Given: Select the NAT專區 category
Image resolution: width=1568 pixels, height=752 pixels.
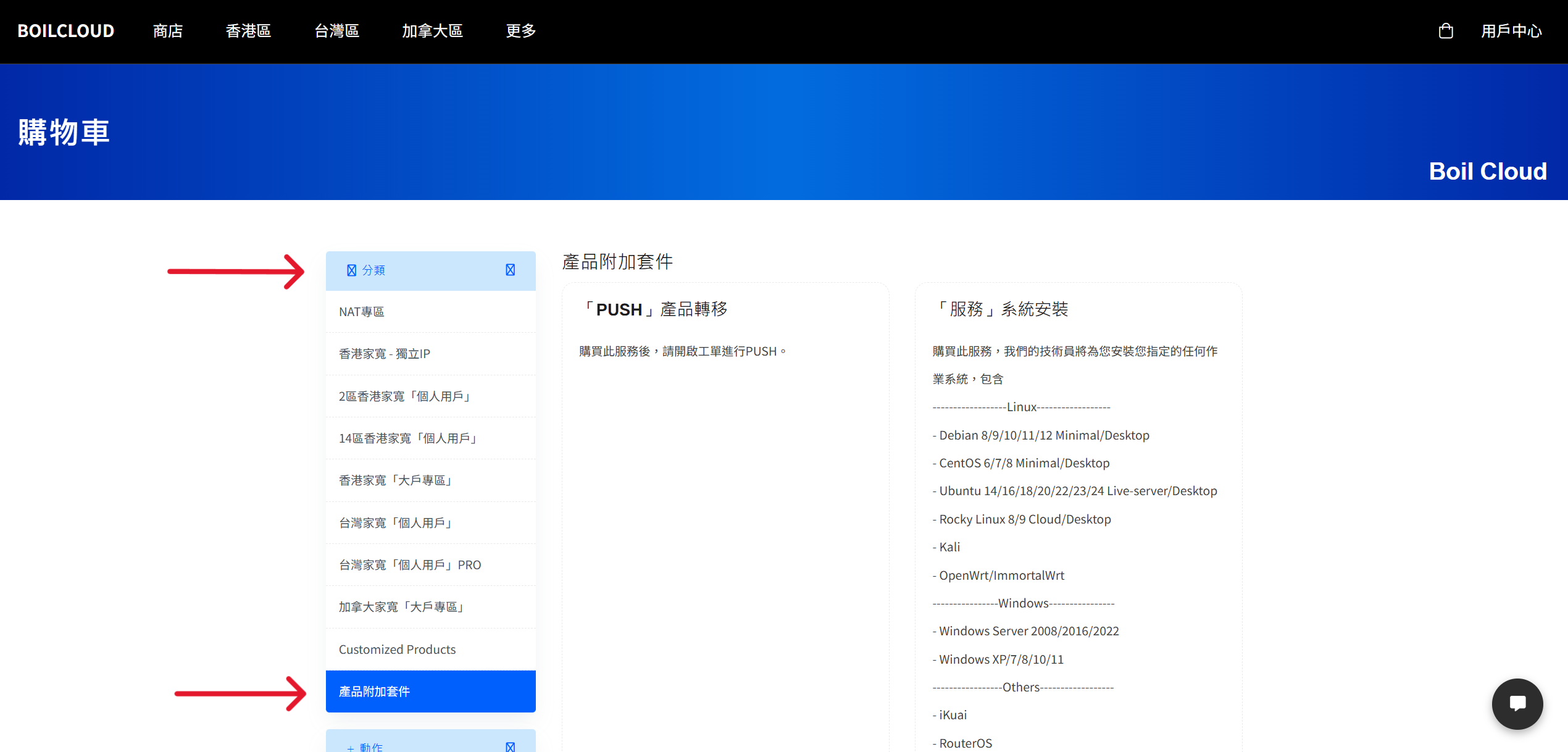Looking at the screenshot, I should point(431,312).
